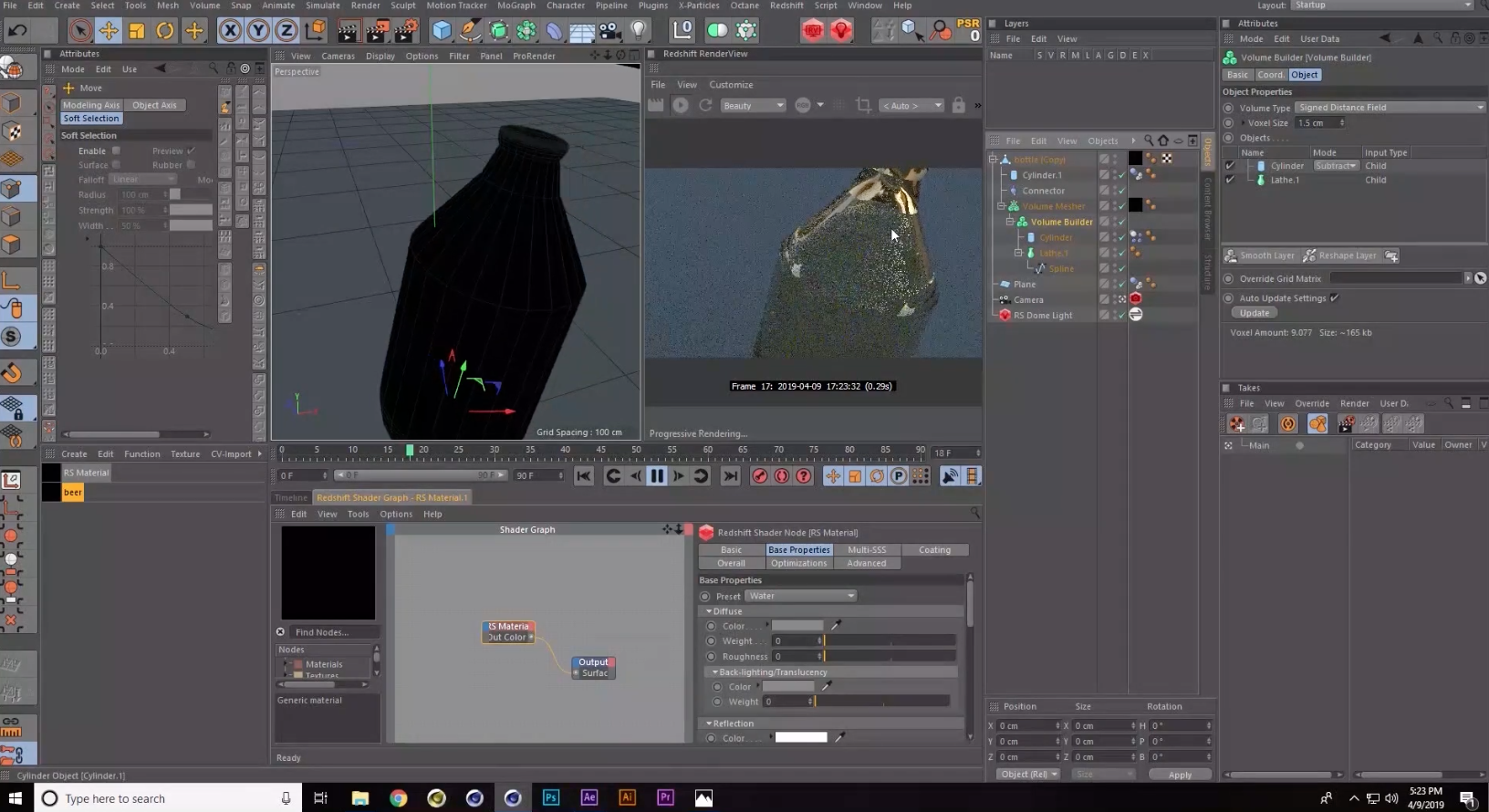Screen dimensions: 1489x812
Task: Open the MoGraph menu
Action: pyautogui.click(x=515, y=5)
